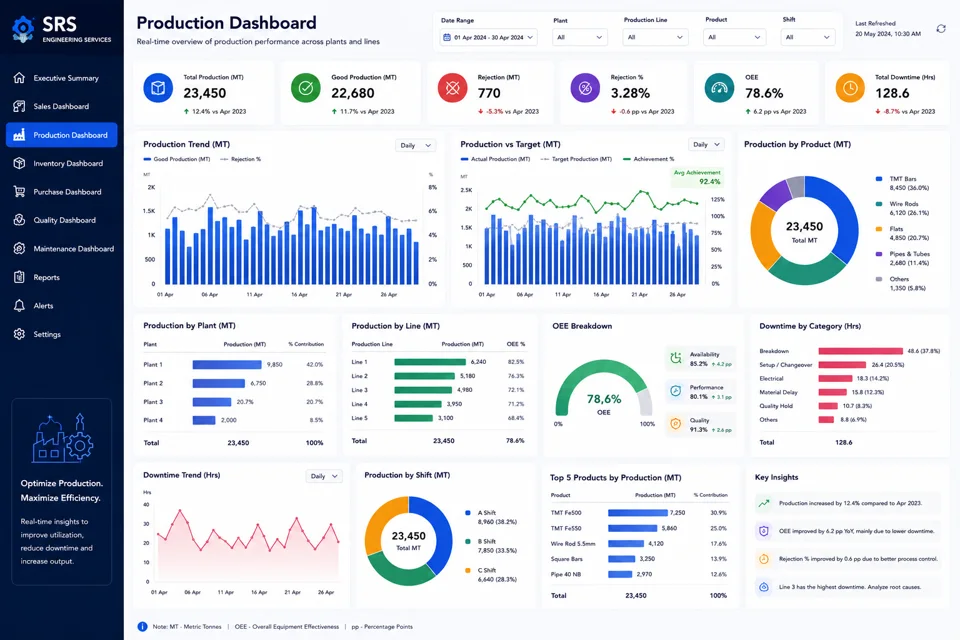Click the Availability icon in OEE Breakdown
Viewport: 960px width, 640px height.
[676, 358]
